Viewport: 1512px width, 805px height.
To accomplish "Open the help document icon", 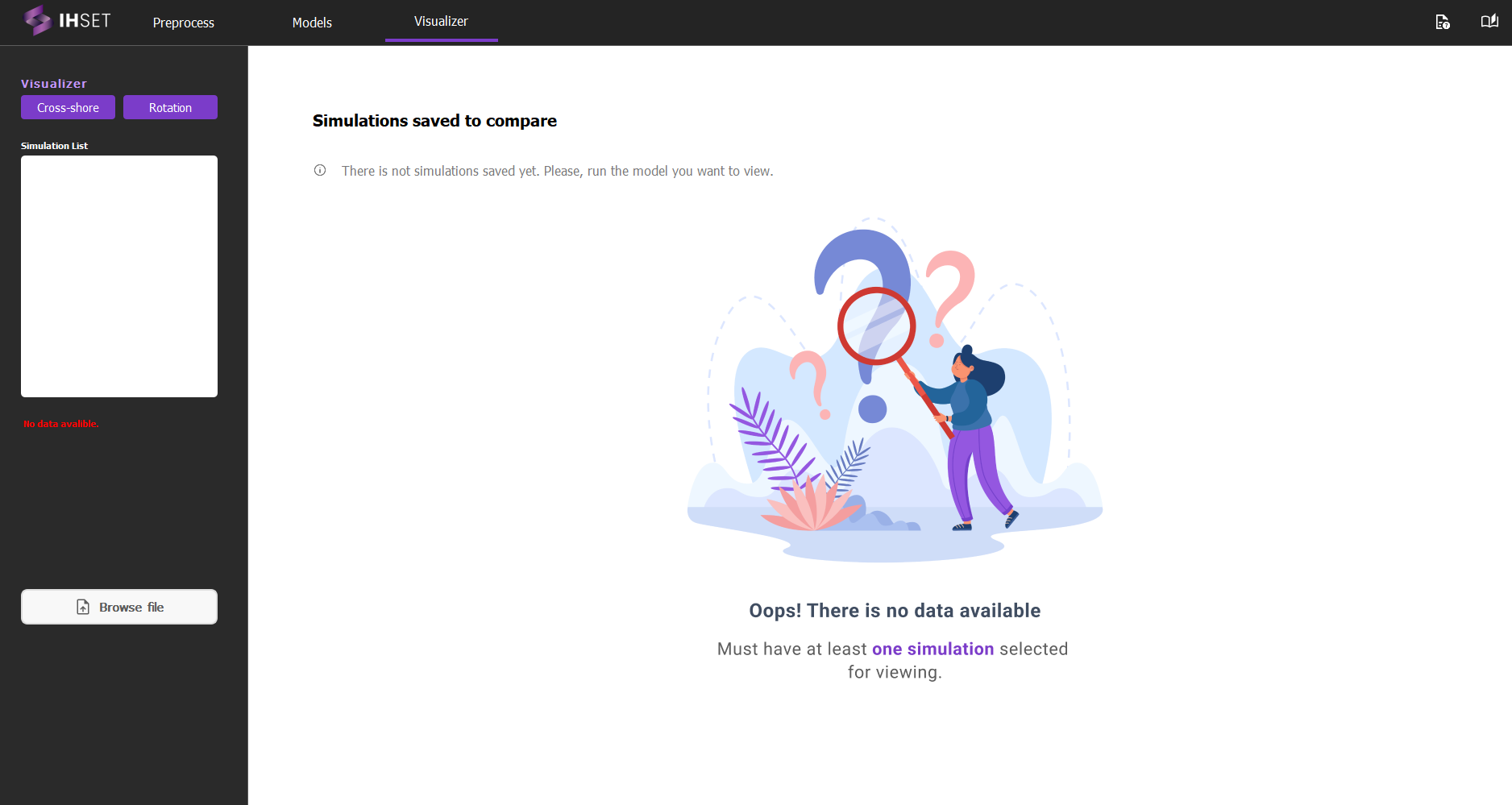I will (x=1443, y=22).
